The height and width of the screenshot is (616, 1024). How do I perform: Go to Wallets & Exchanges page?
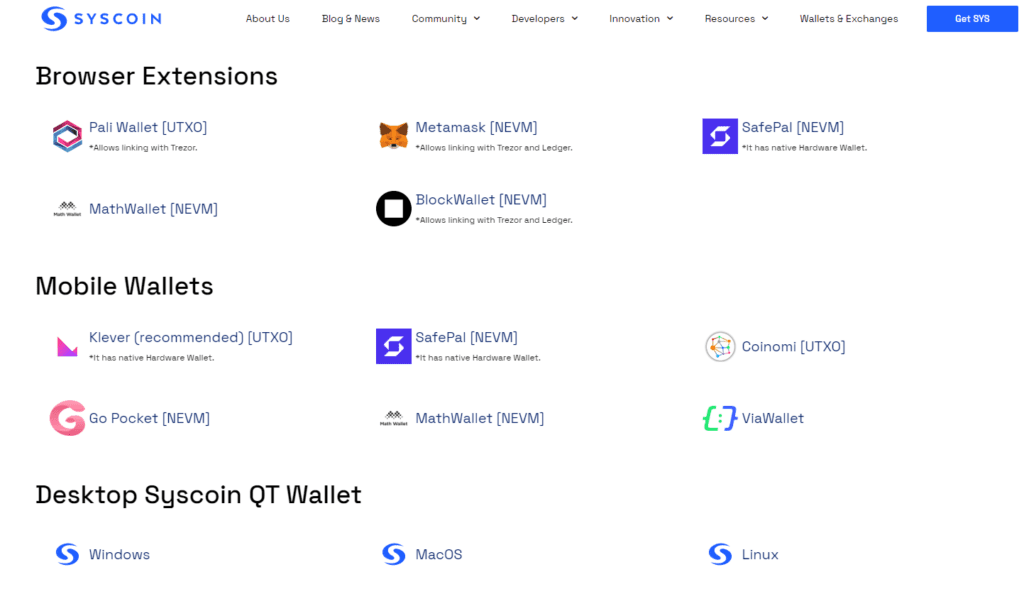(848, 19)
